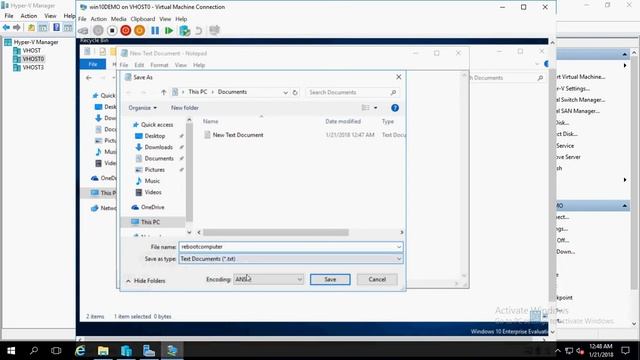640x360 pixels.
Task: Collapse the win10DEMO actions section
Action: coord(624,206)
